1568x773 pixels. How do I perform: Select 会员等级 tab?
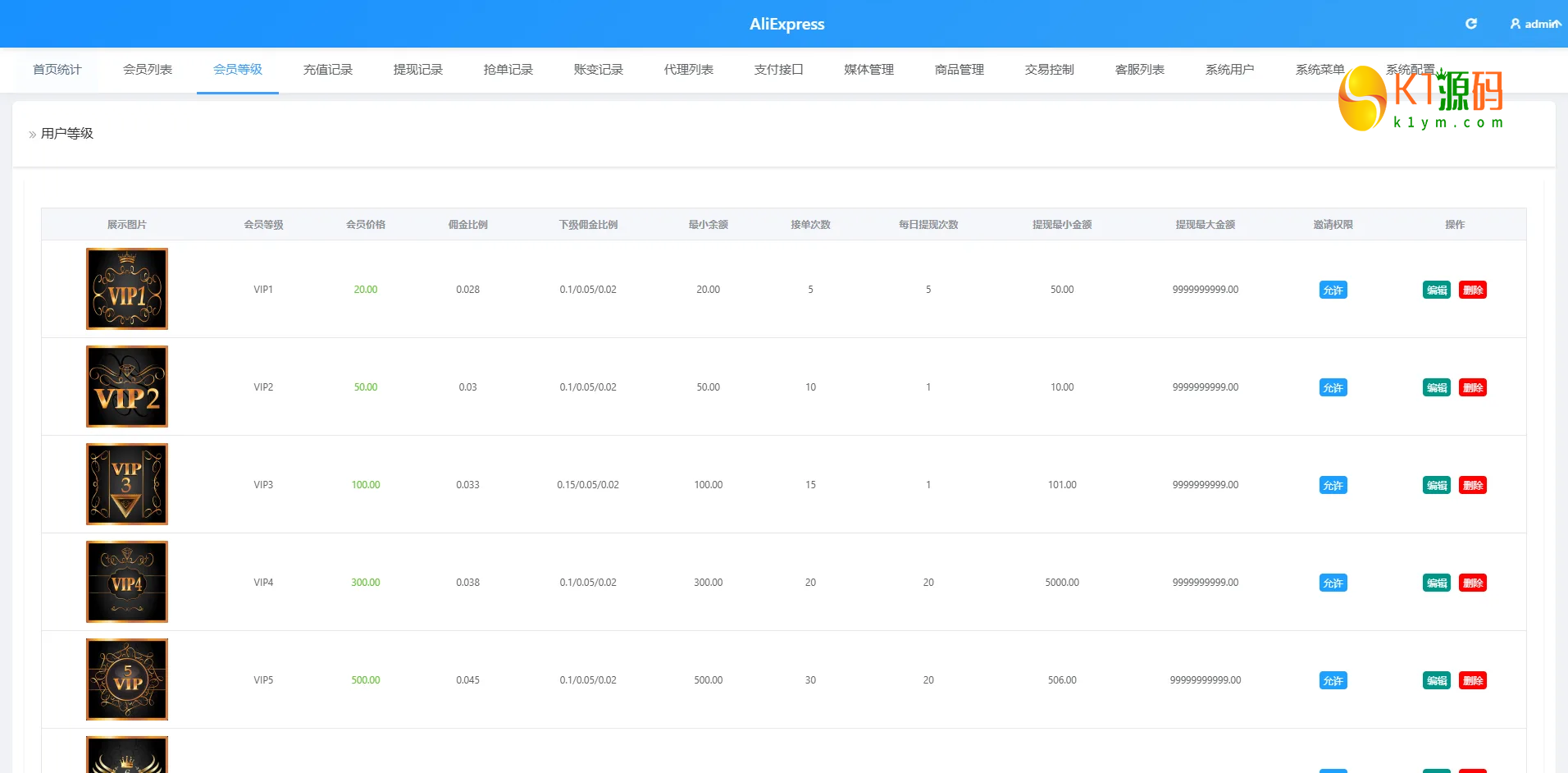click(238, 70)
